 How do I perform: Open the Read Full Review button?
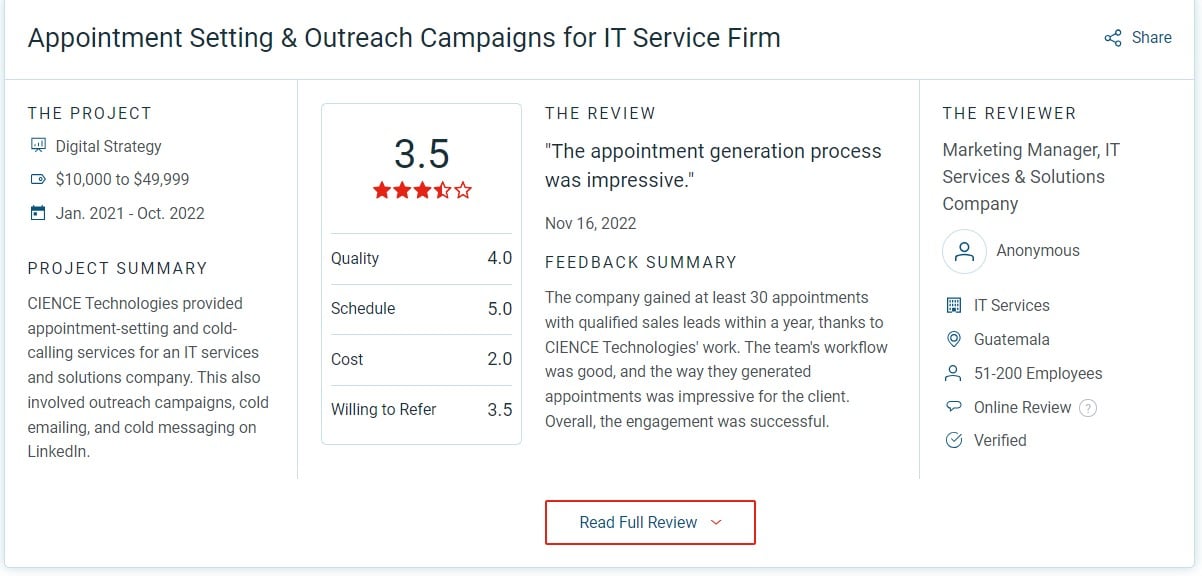[650, 522]
